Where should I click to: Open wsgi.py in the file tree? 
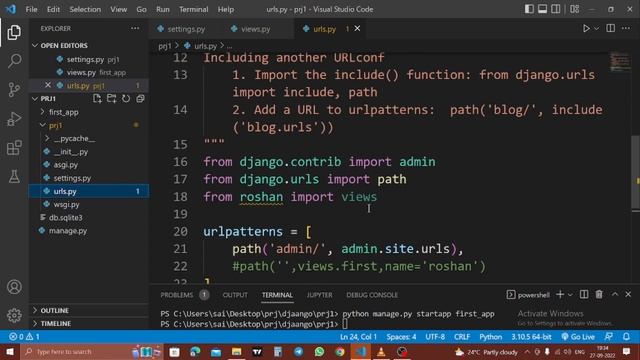[x=89, y=204]
